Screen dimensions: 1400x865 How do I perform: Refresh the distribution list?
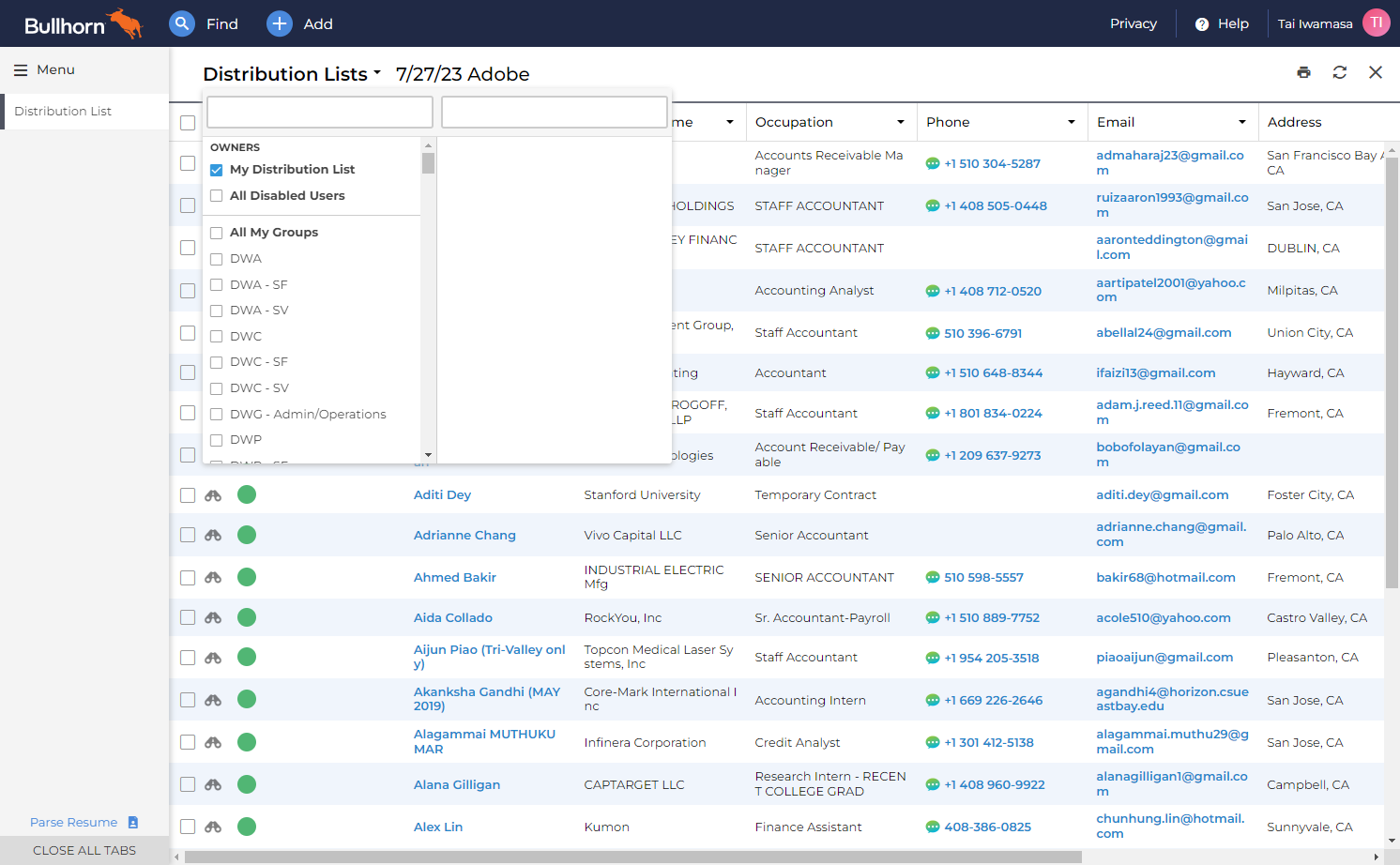click(1340, 72)
